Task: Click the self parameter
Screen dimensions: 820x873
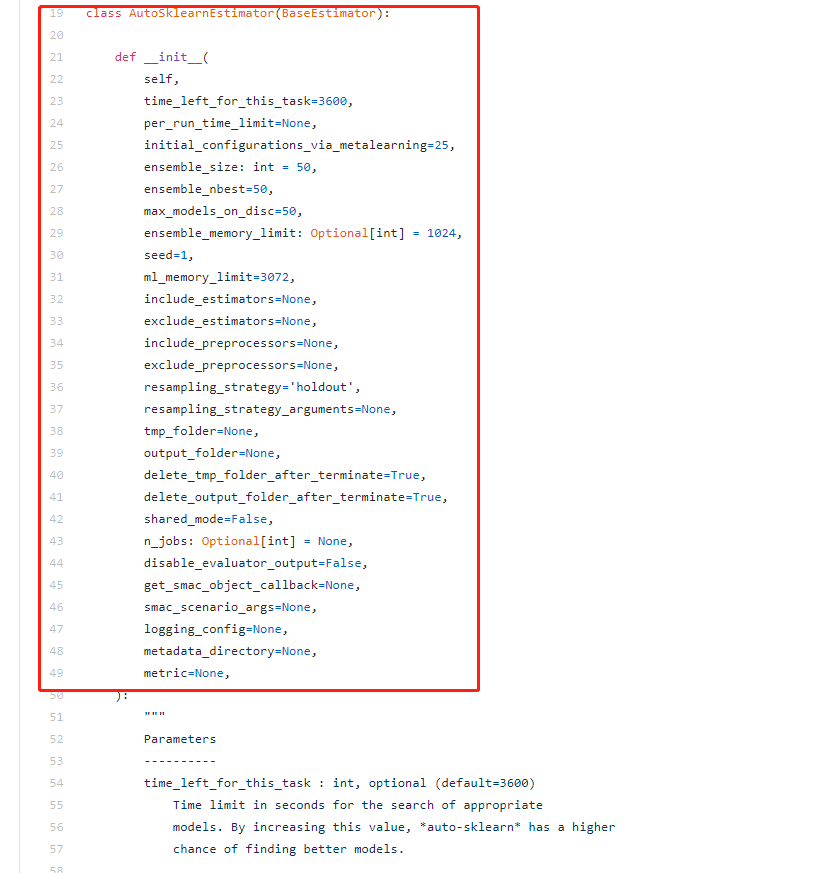Action: pyautogui.click(x=158, y=79)
